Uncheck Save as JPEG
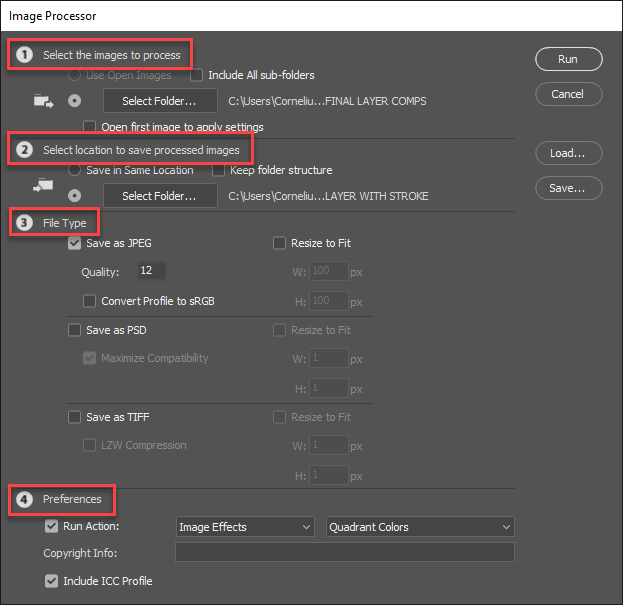Viewport: 623px width, 605px height. pos(74,243)
